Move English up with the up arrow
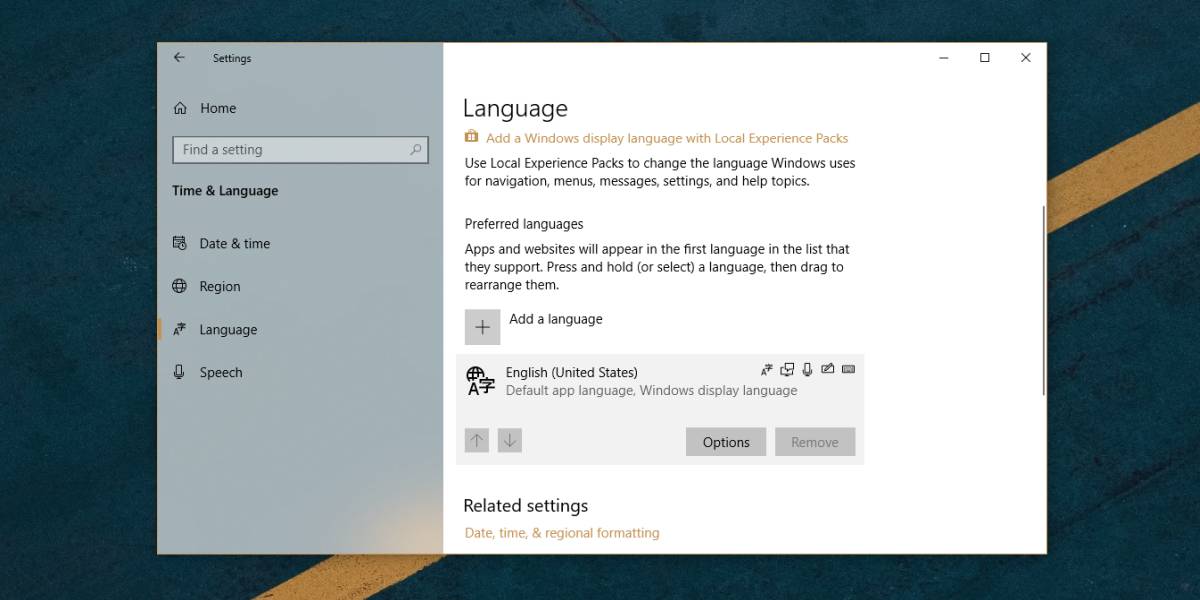This screenshot has width=1200, height=600. (477, 440)
